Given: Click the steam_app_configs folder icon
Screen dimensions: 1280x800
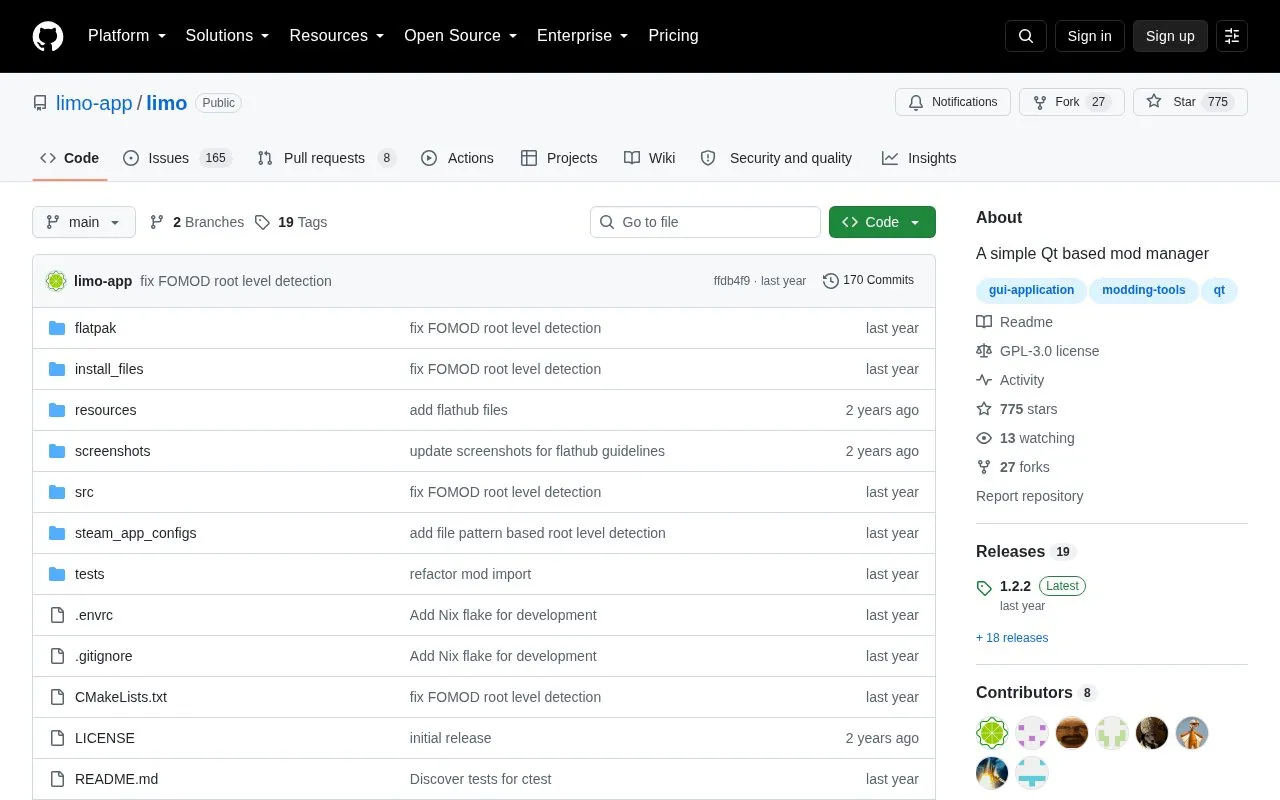Looking at the screenshot, I should click(x=57, y=533).
